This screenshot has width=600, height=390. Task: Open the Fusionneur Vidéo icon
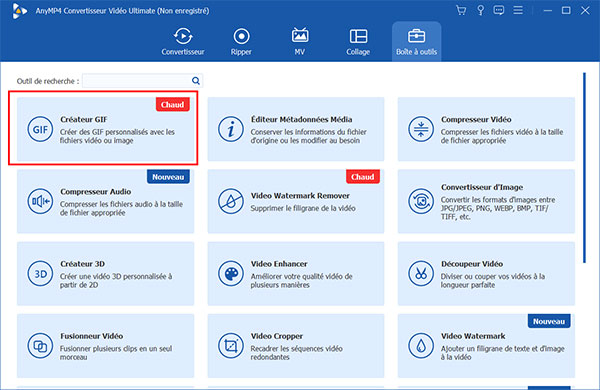coord(40,346)
